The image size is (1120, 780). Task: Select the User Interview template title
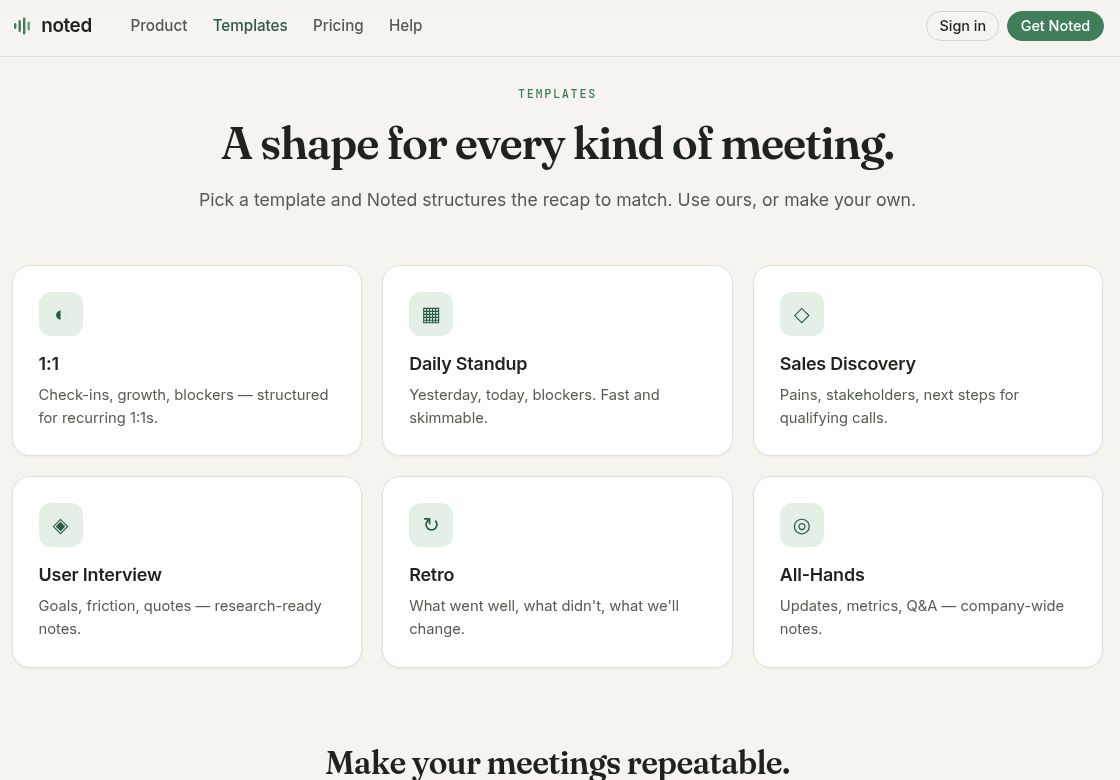[x=100, y=574]
